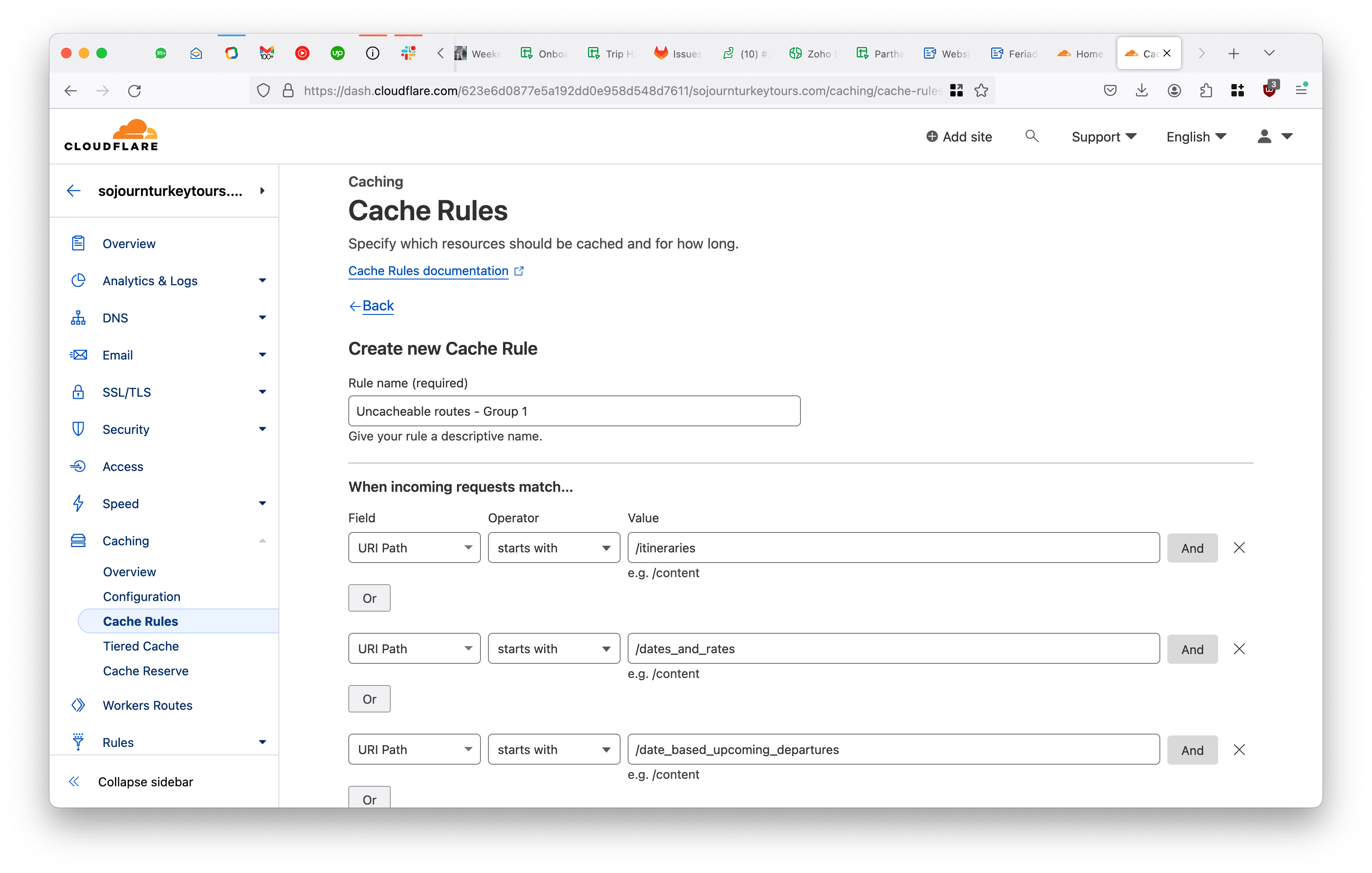The width and height of the screenshot is (1372, 873).
Task: Click the Rule name input field
Action: pos(574,411)
